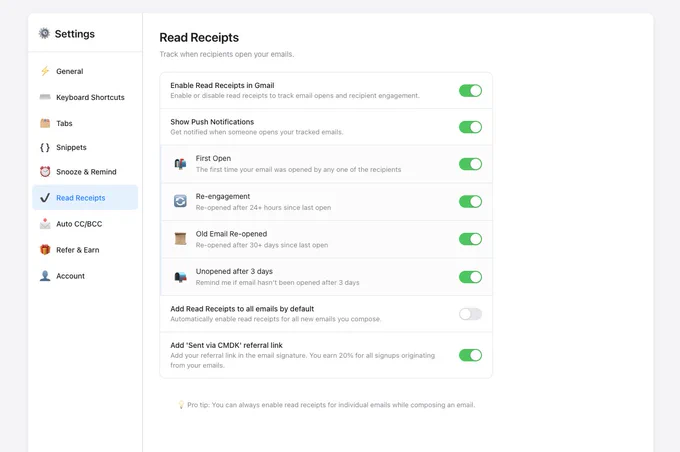Disable Enable Read Receipts in Gmail toggle

pyautogui.click(x=471, y=91)
